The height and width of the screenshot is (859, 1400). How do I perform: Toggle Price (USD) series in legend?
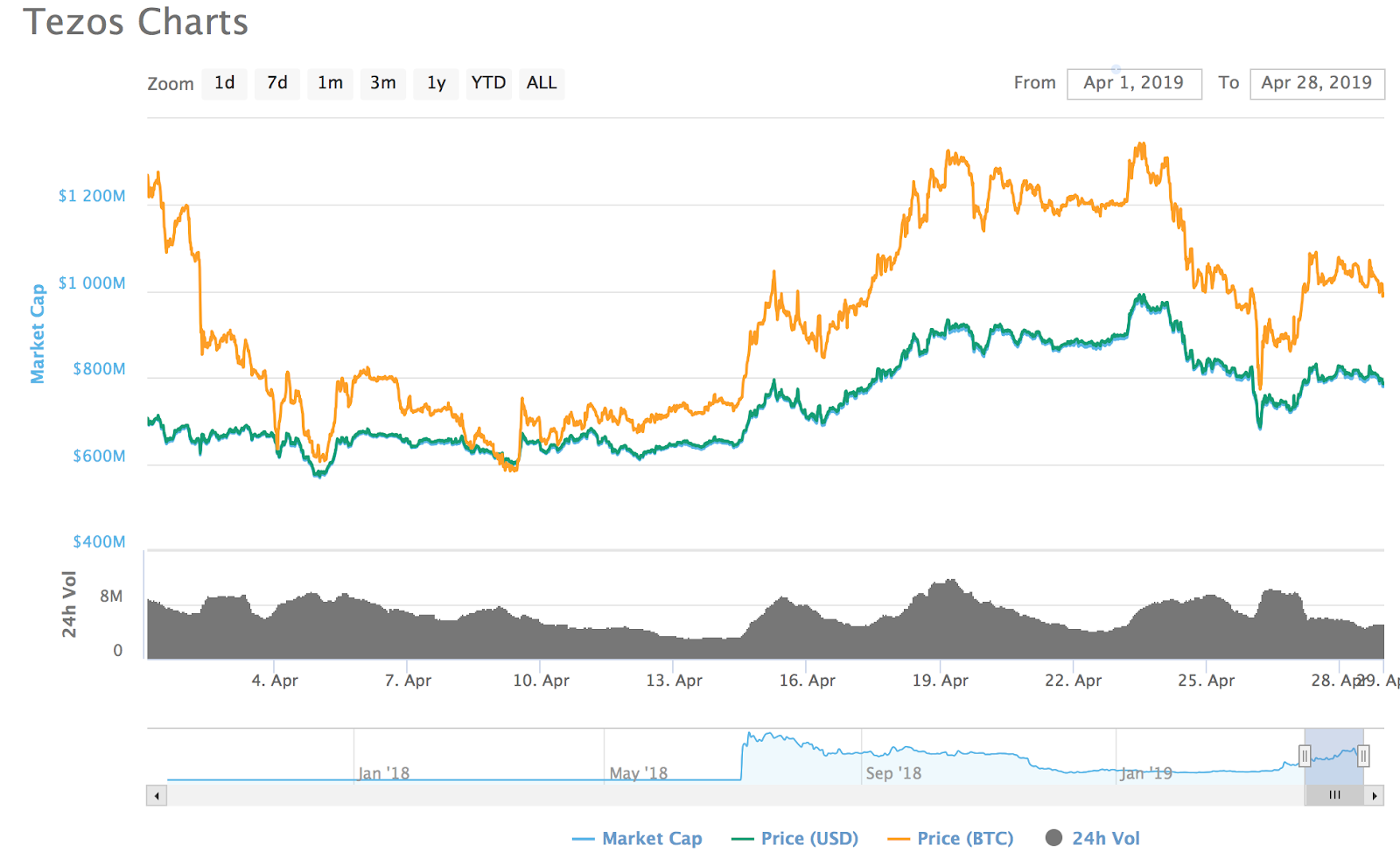coord(794,838)
